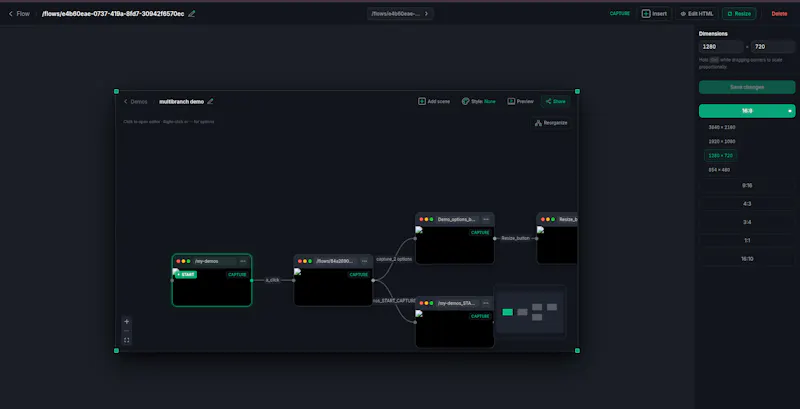Screen dimensions: 800x409
Task: Click the /flows/84a2890 node title
Action: click(334, 261)
